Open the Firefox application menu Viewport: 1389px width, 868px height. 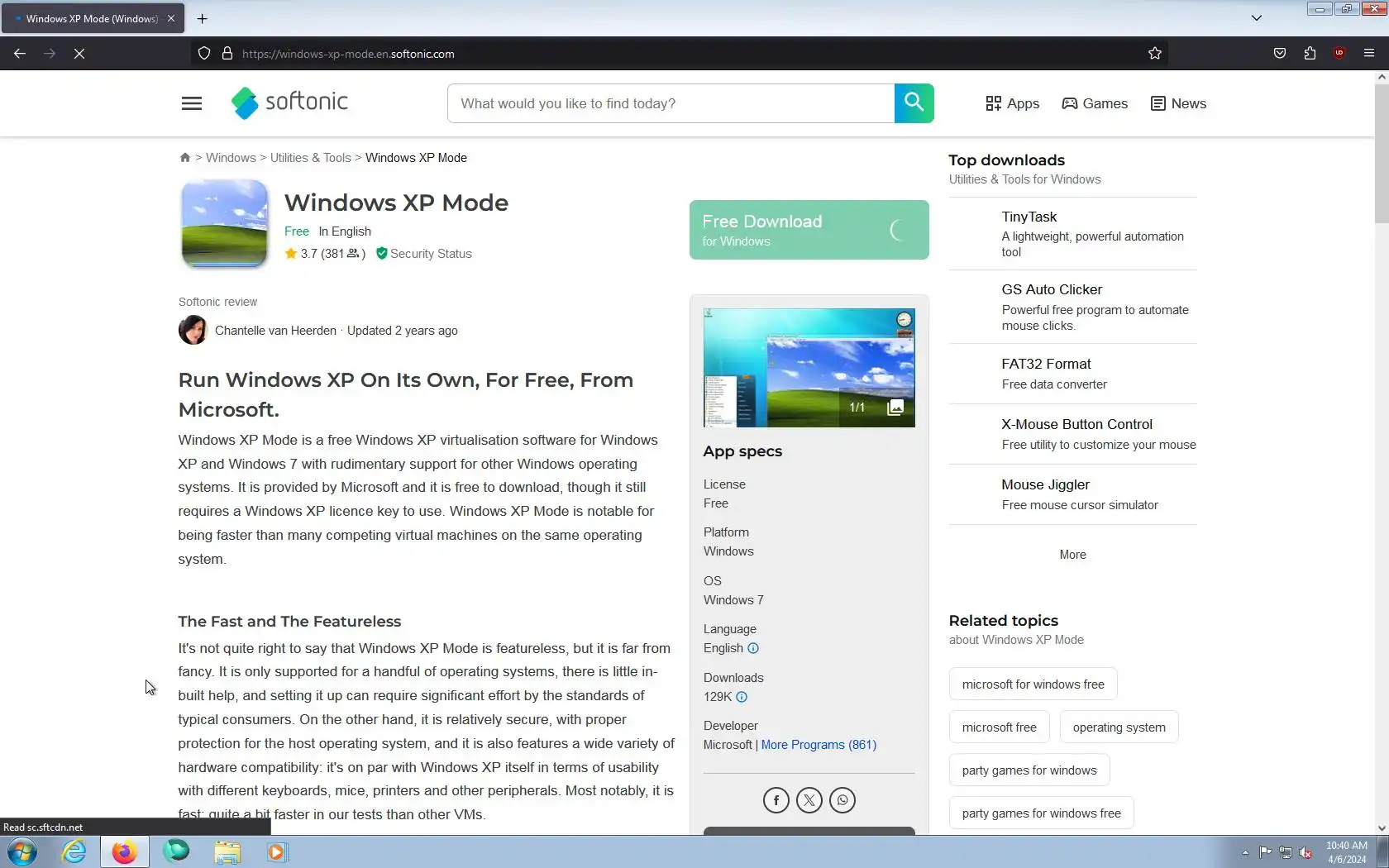click(x=1368, y=54)
